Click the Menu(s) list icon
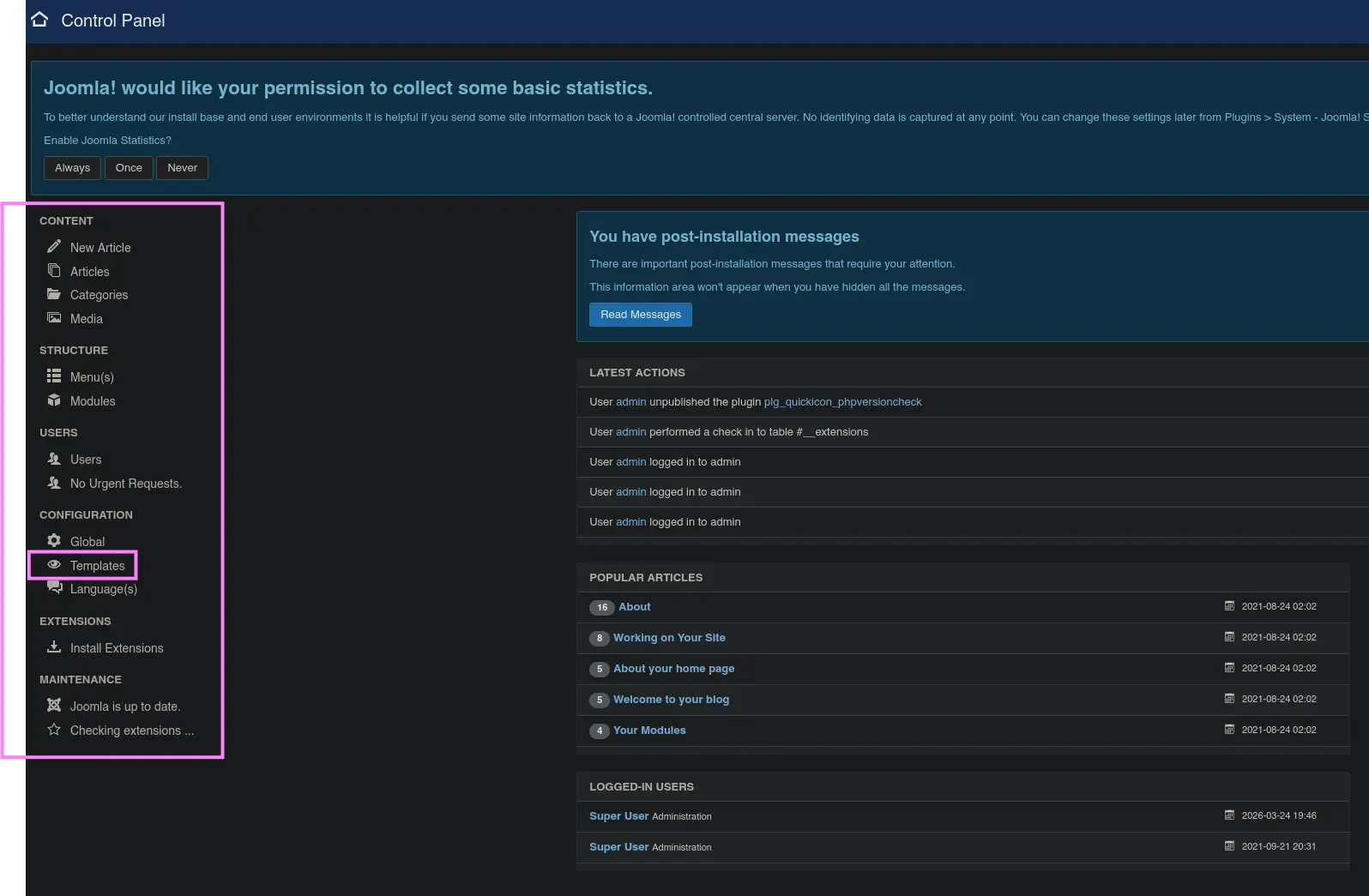 coord(54,376)
